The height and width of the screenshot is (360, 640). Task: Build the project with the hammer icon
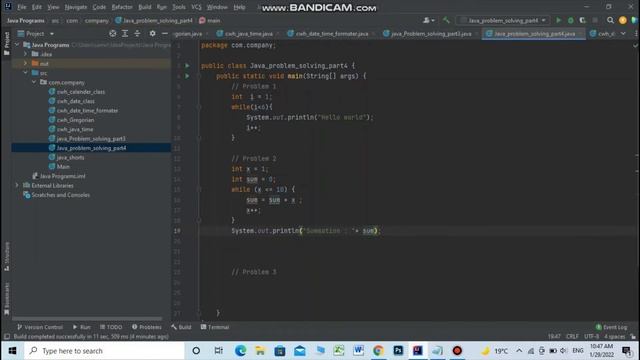(446, 20)
